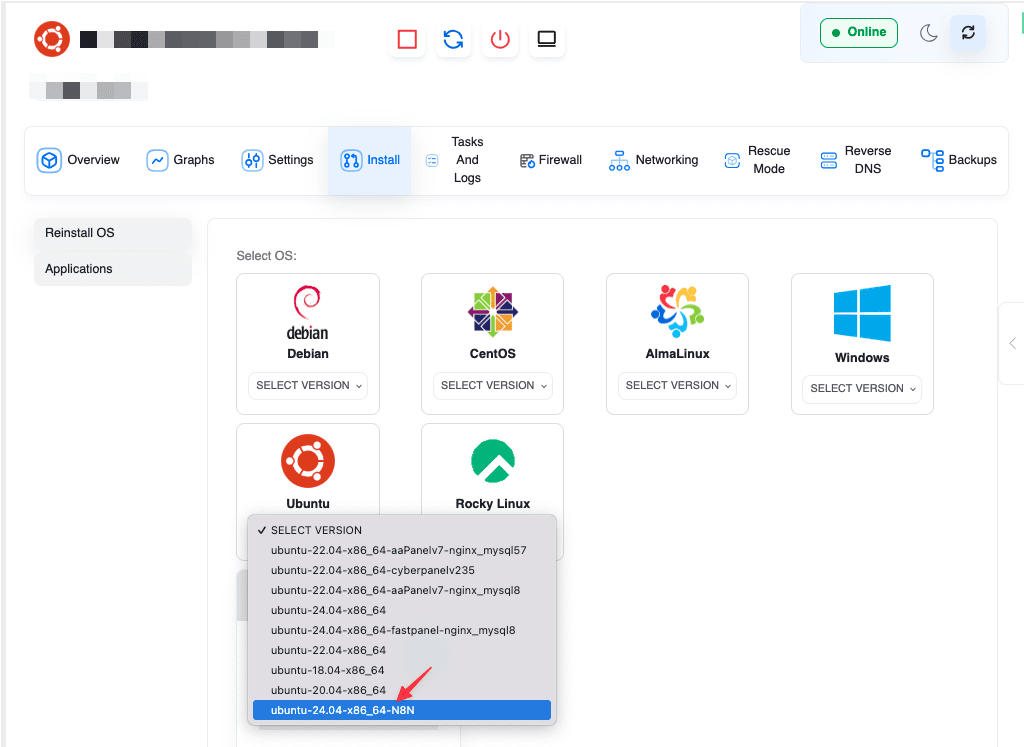Open Windows SELECT VERSION dropdown
Screen dimensions: 1024x747
(862, 389)
